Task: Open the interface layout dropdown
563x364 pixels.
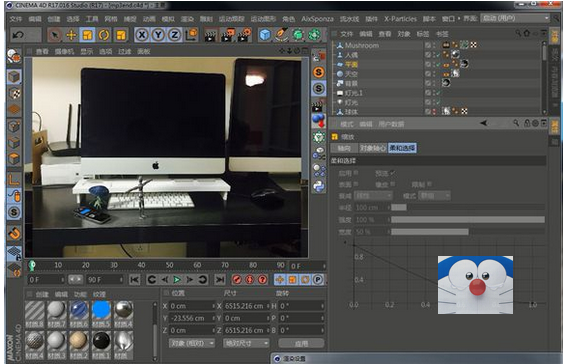Action: pyautogui.click(x=515, y=18)
